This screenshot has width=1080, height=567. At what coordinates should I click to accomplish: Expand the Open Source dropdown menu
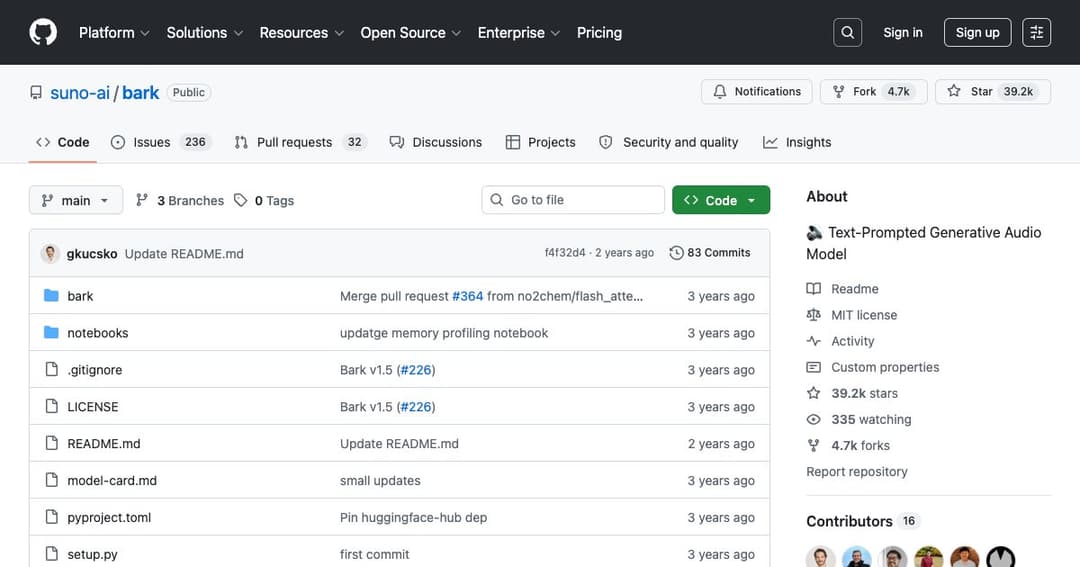411,32
